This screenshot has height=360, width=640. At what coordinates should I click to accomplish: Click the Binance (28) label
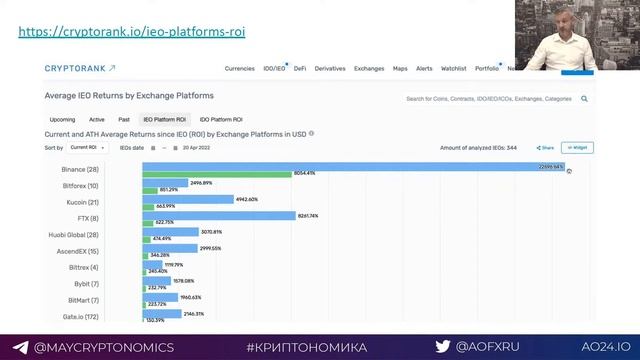[x=80, y=169]
